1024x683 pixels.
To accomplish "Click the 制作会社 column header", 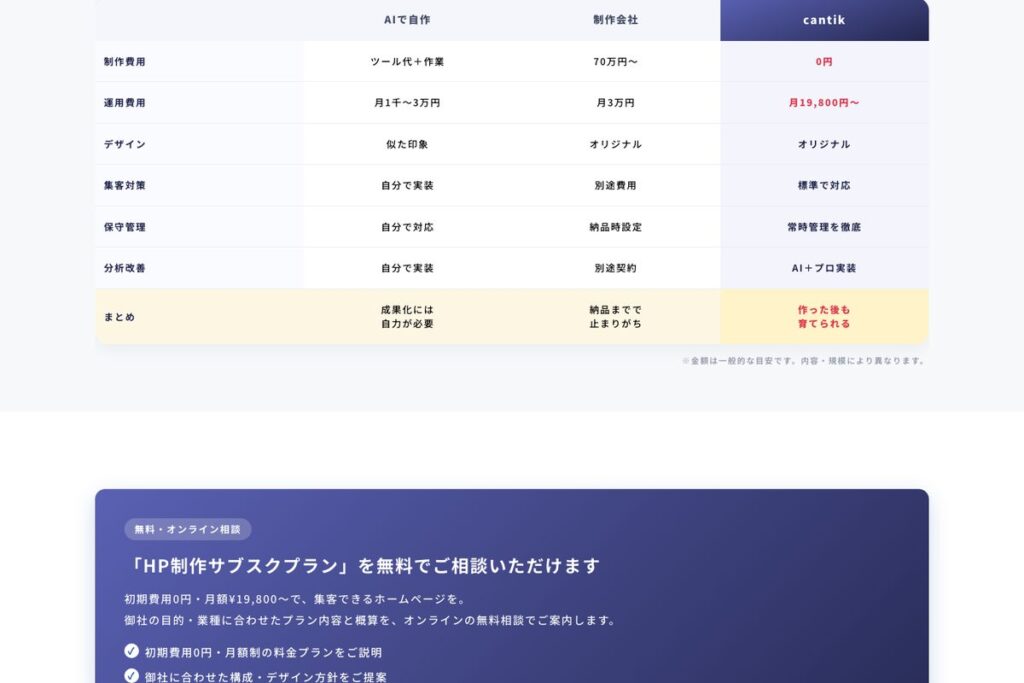I will point(615,20).
